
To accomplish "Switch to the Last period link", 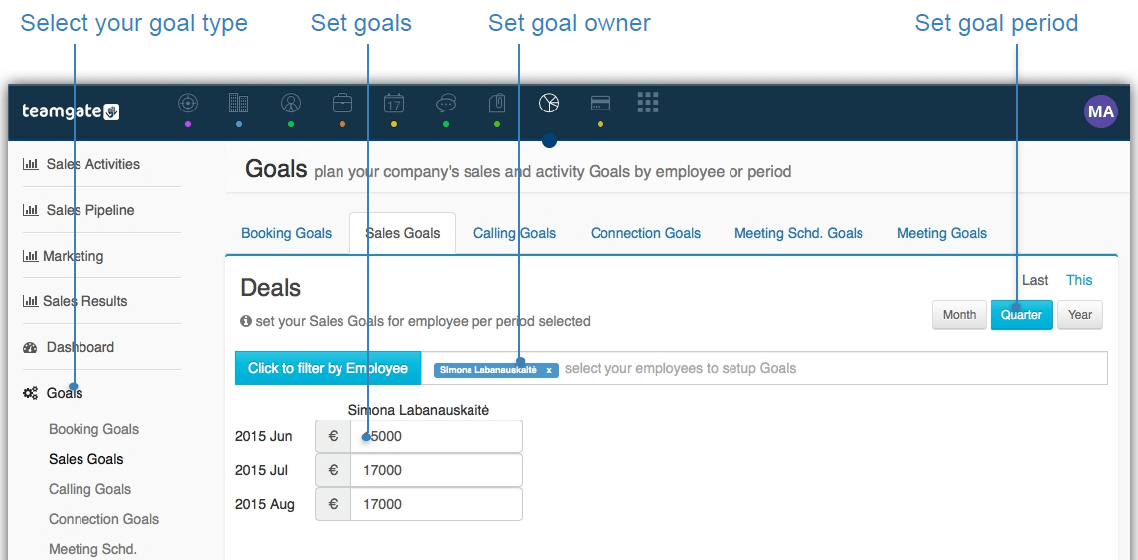I will pyautogui.click(x=1035, y=280).
